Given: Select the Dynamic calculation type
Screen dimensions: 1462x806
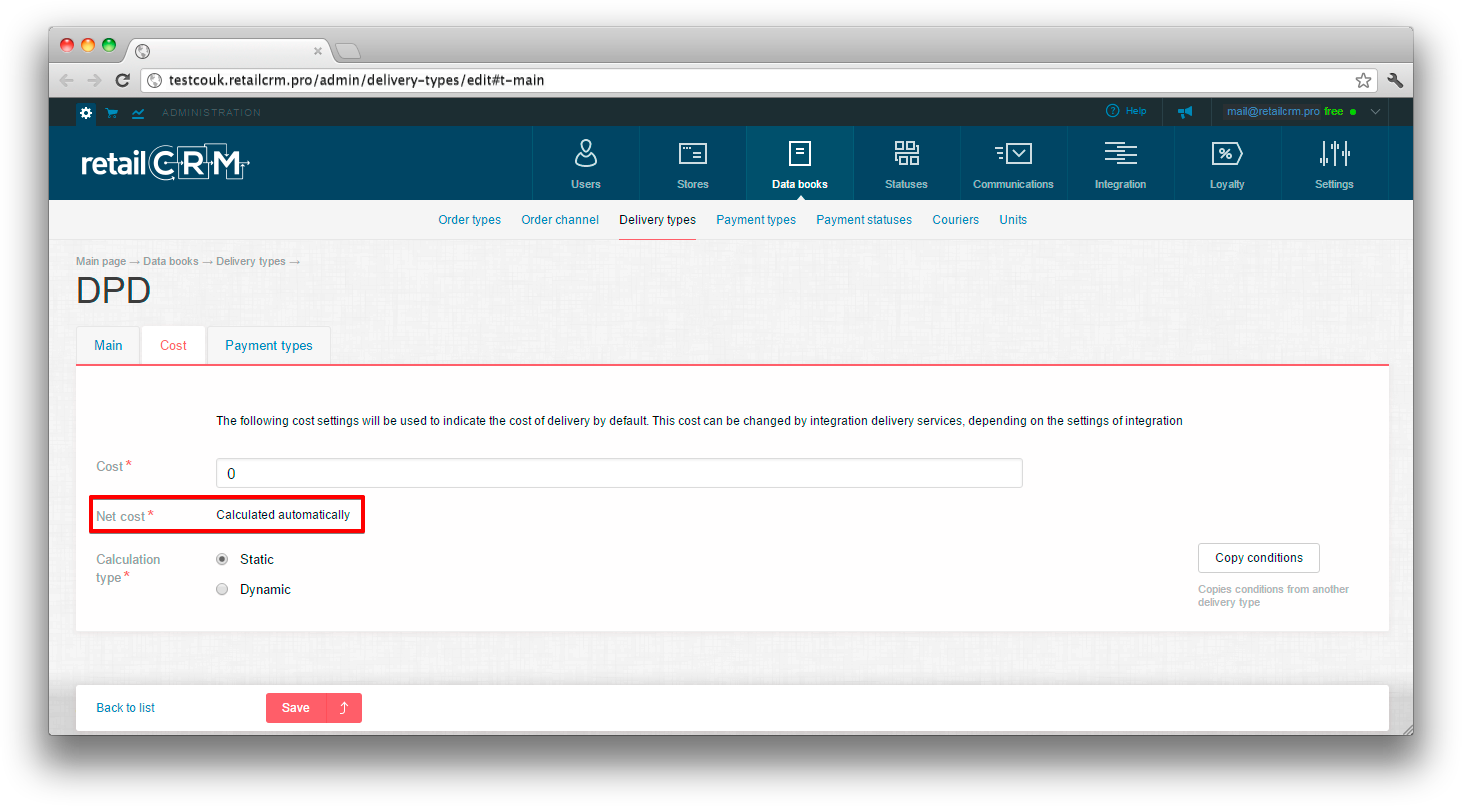Looking at the screenshot, I should pyautogui.click(x=222, y=590).
